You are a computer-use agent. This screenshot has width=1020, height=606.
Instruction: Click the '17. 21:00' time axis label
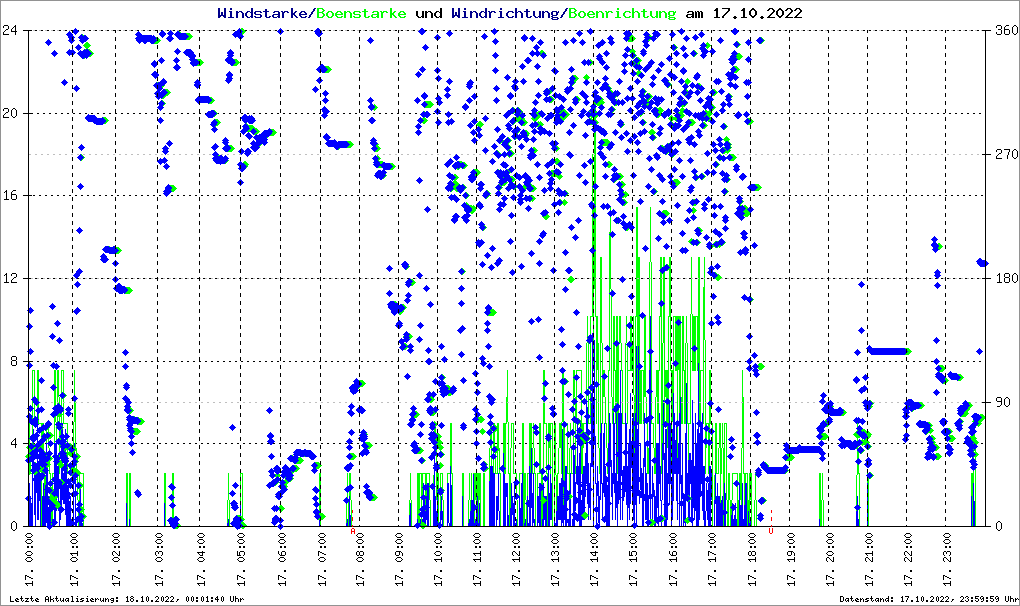click(868, 559)
